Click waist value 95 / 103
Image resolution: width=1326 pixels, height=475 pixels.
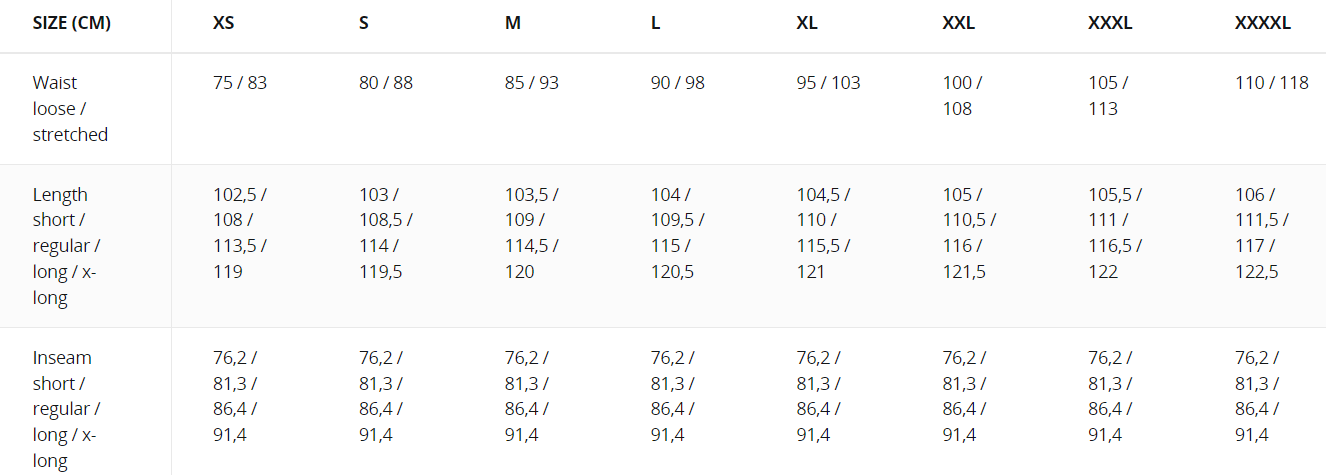coord(829,83)
